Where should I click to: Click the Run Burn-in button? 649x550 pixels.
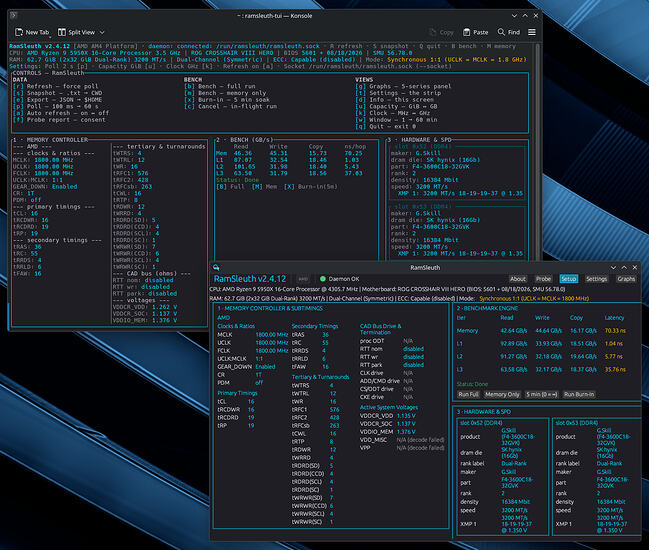(579, 394)
